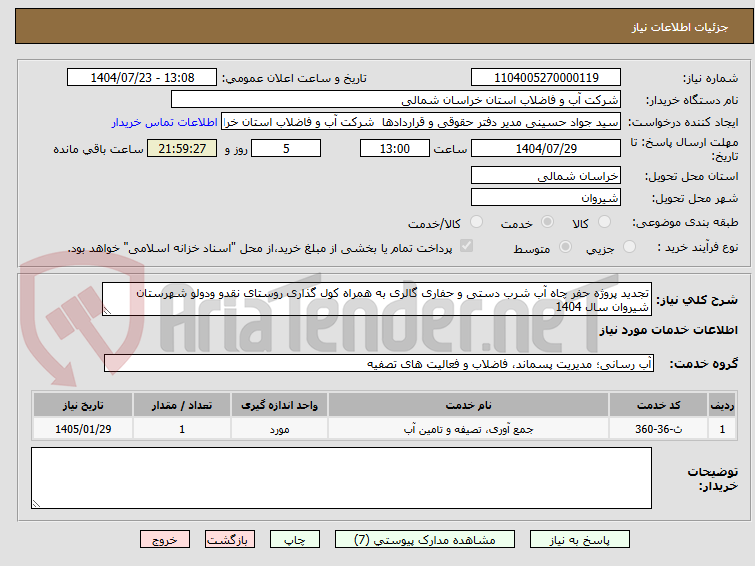Click the تعداد / مقدار column header
This screenshot has width=755, height=566.
click(x=182, y=405)
